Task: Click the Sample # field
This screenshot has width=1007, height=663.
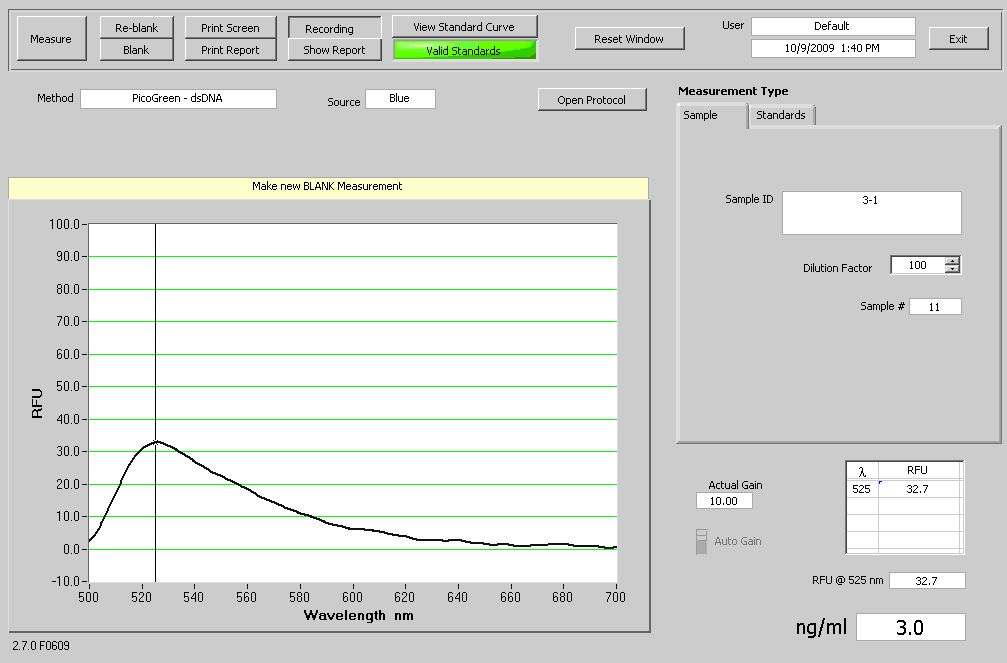Action: (x=935, y=306)
